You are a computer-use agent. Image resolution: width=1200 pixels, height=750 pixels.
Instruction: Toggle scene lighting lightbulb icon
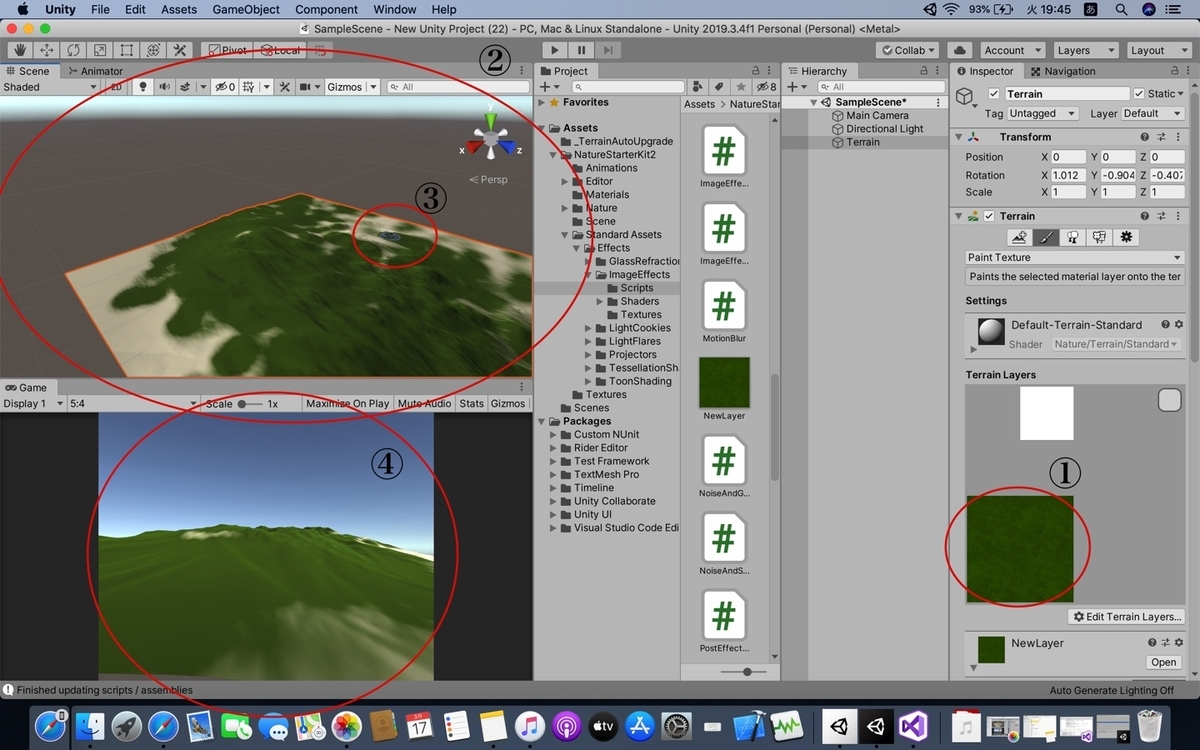click(x=143, y=87)
